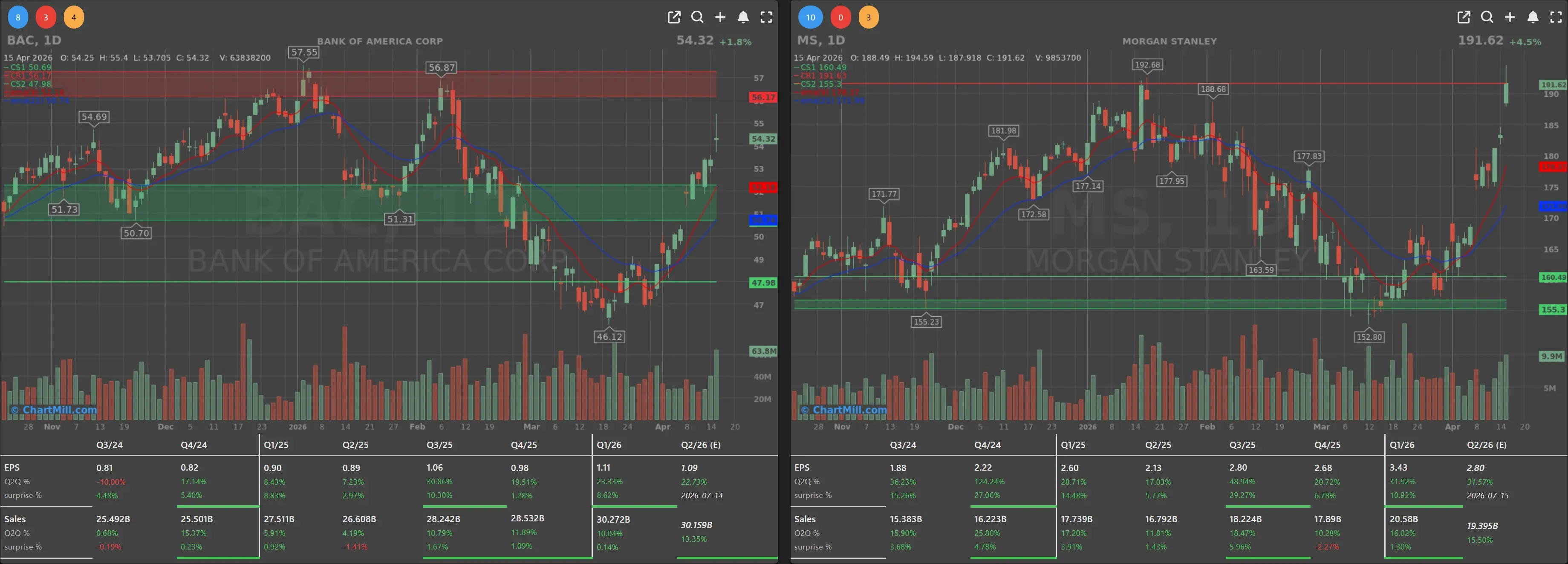Screen dimensions: 1568x564
Task: Click the orange "3" rating badge on MS
Action: point(869,17)
